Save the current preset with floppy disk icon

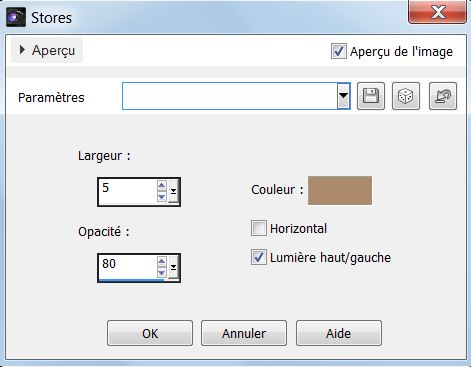(x=371, y=96)
